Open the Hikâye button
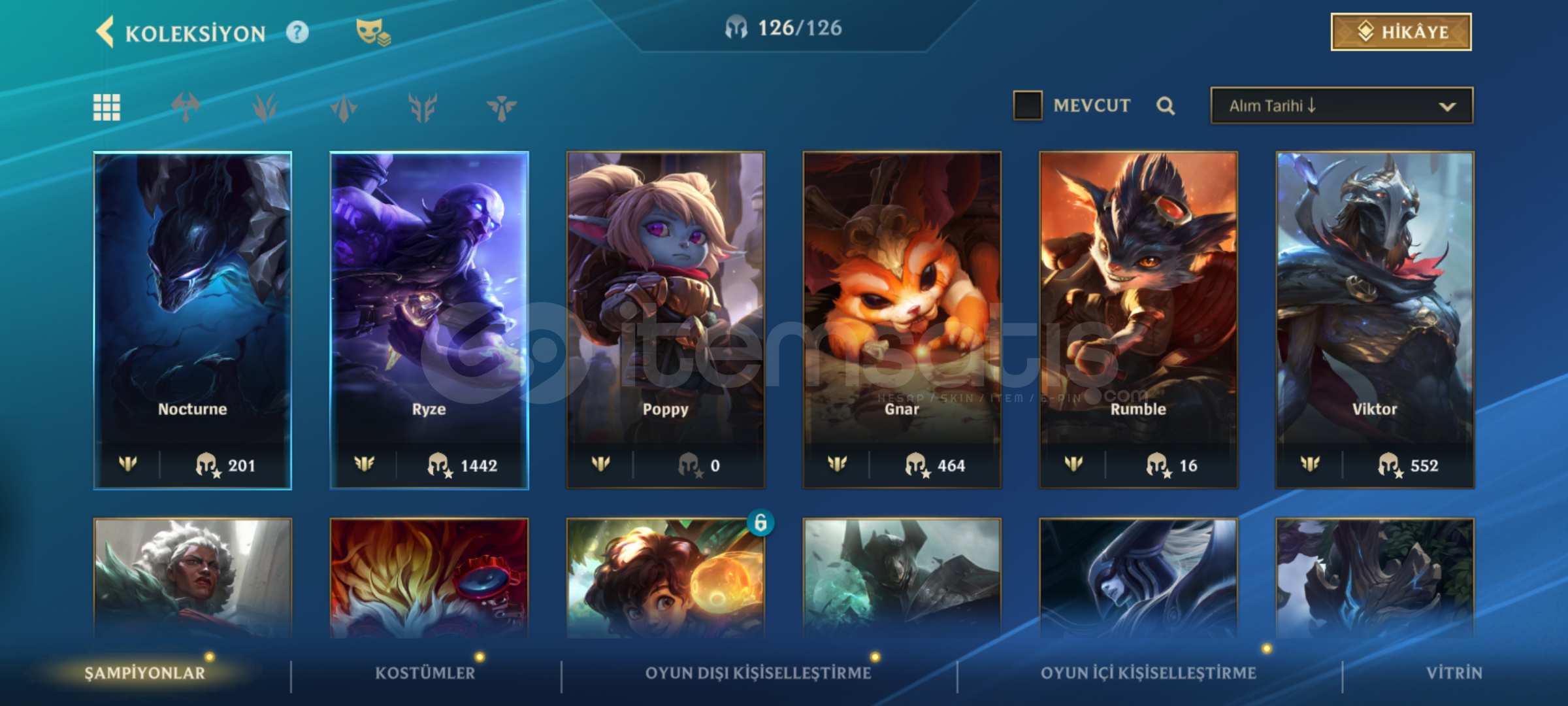This screenshot has height=706, width=1568. click(1401, 32)
